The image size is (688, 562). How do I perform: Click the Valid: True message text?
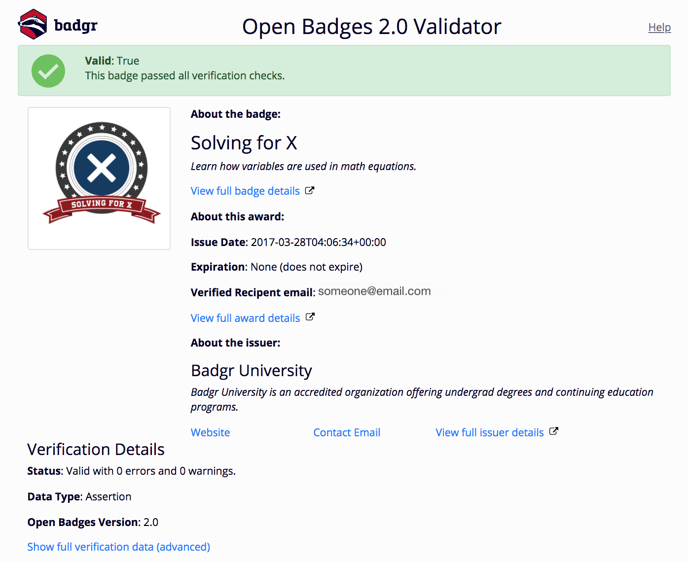click(x=112, y=61)
